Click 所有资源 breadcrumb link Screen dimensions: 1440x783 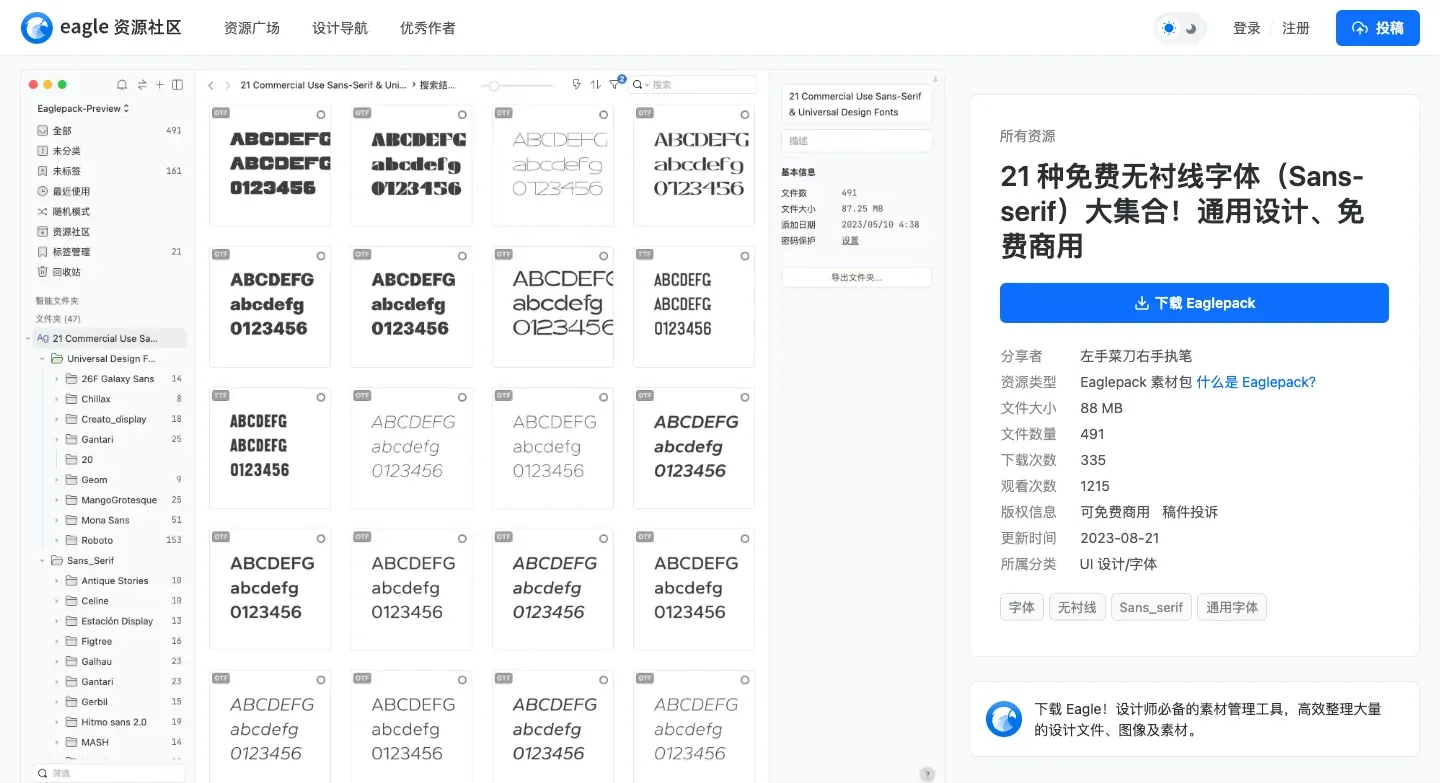click(1028, 136)
